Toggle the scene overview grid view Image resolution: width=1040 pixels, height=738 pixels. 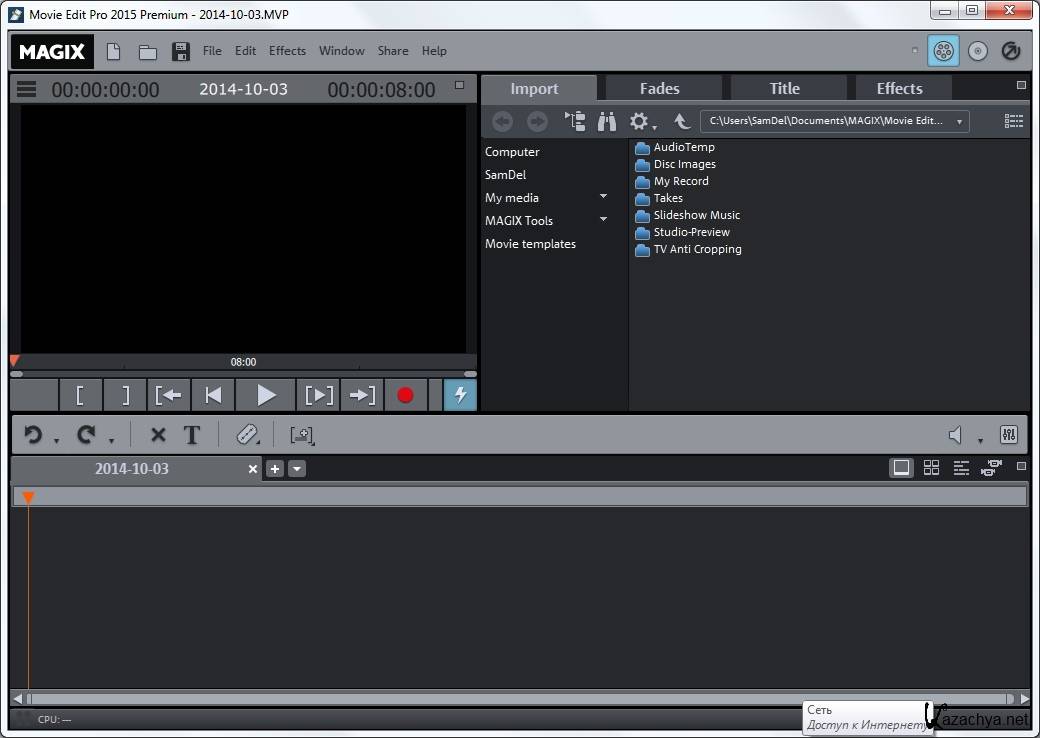click(x=931, y=468)
